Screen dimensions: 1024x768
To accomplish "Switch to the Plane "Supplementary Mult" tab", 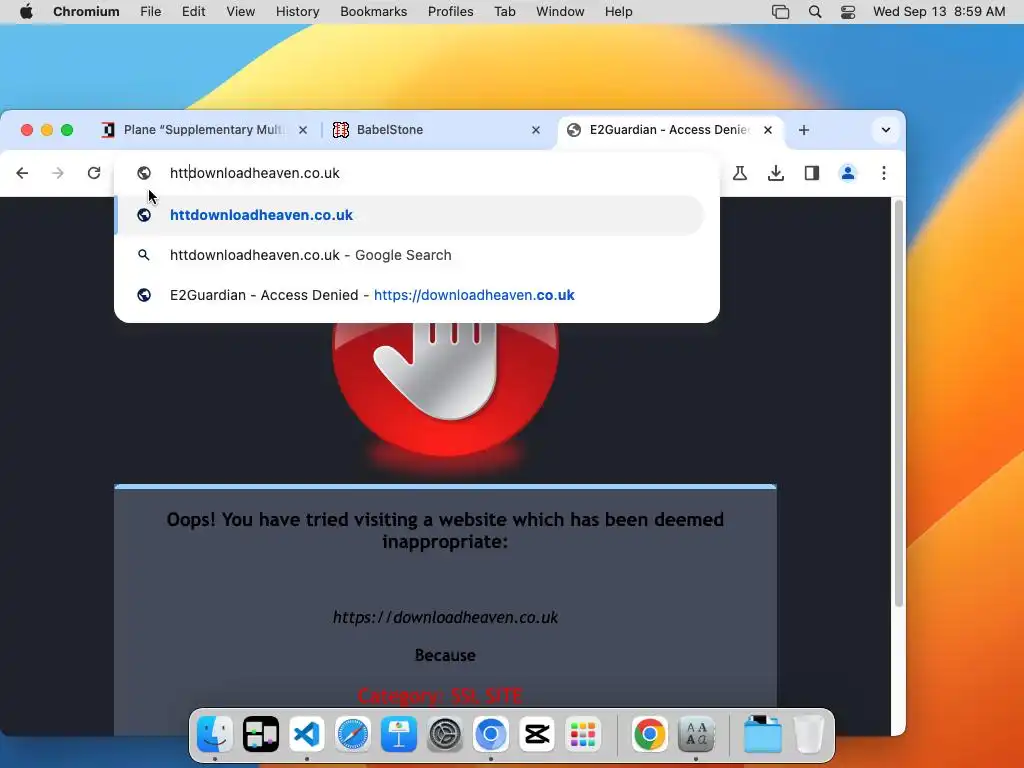I will pyautogui.click(x=205, y=130).
